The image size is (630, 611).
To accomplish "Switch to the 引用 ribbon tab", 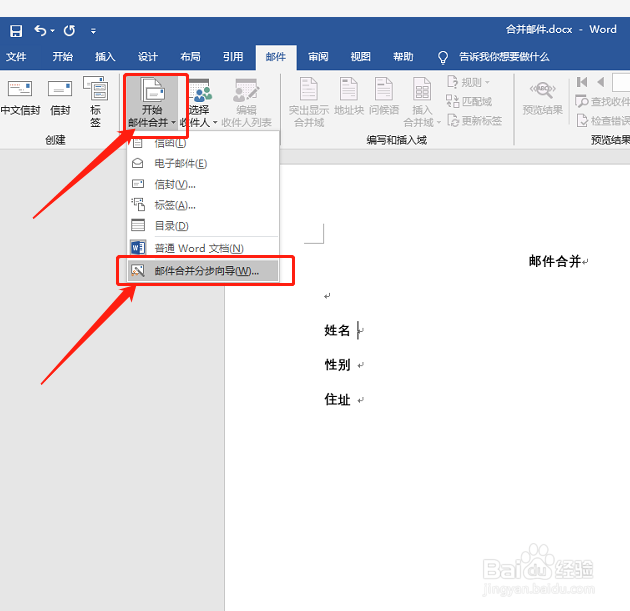I will pyautogui.click(x=233, y=57).
